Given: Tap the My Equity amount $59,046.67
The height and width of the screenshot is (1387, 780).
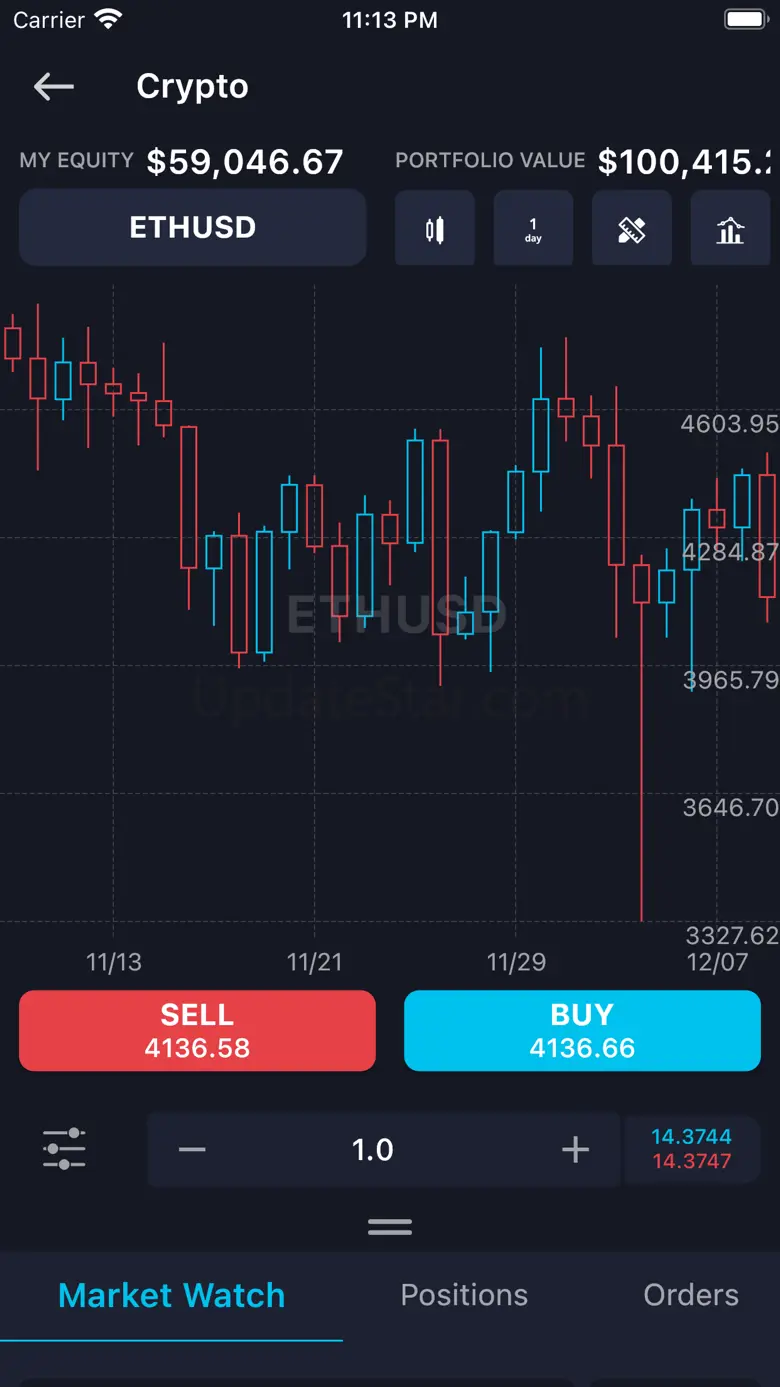Looking at the screenshot, I should pos(245,162).
